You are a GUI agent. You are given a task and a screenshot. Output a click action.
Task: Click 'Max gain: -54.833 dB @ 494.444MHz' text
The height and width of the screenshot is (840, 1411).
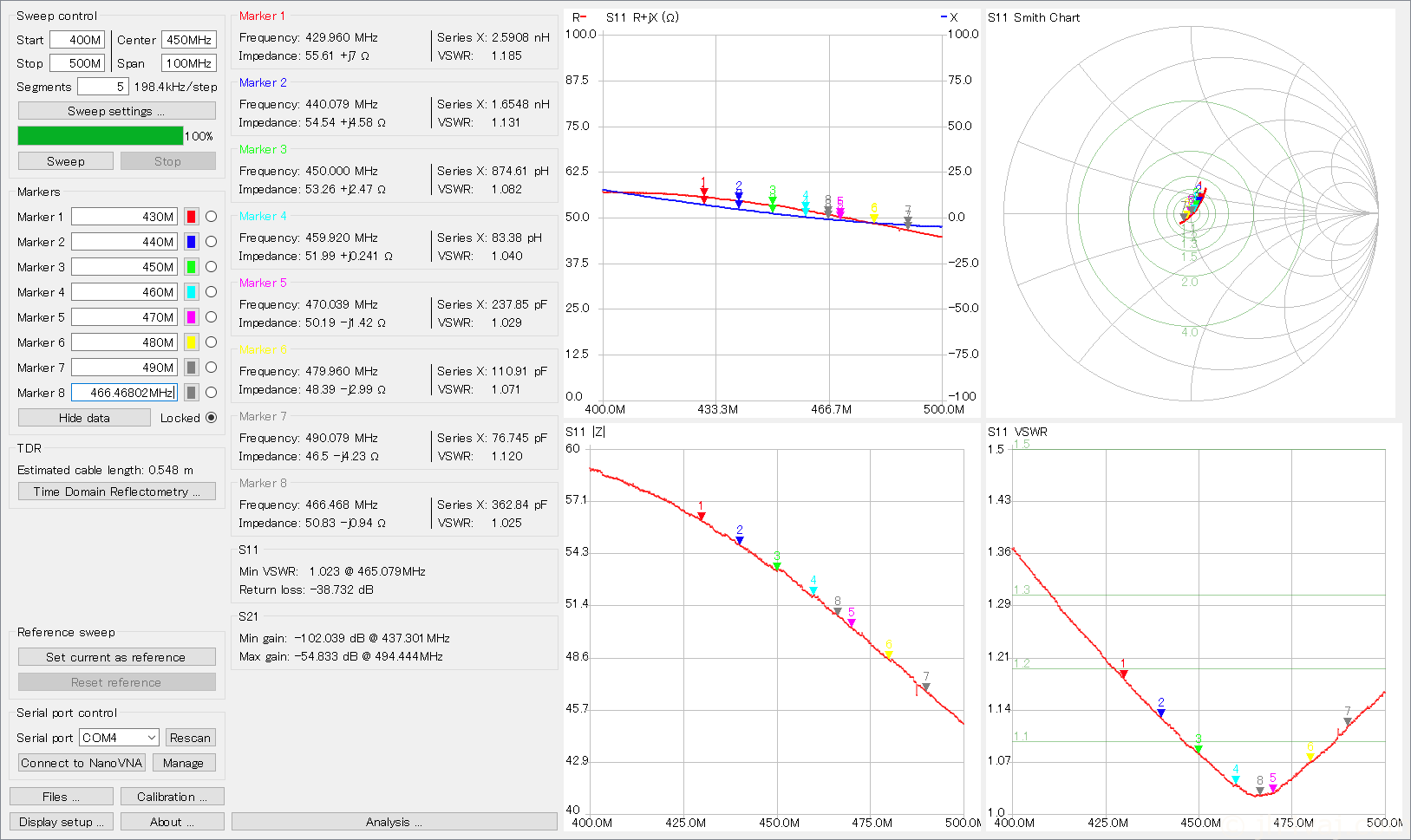tap(341, 656)
